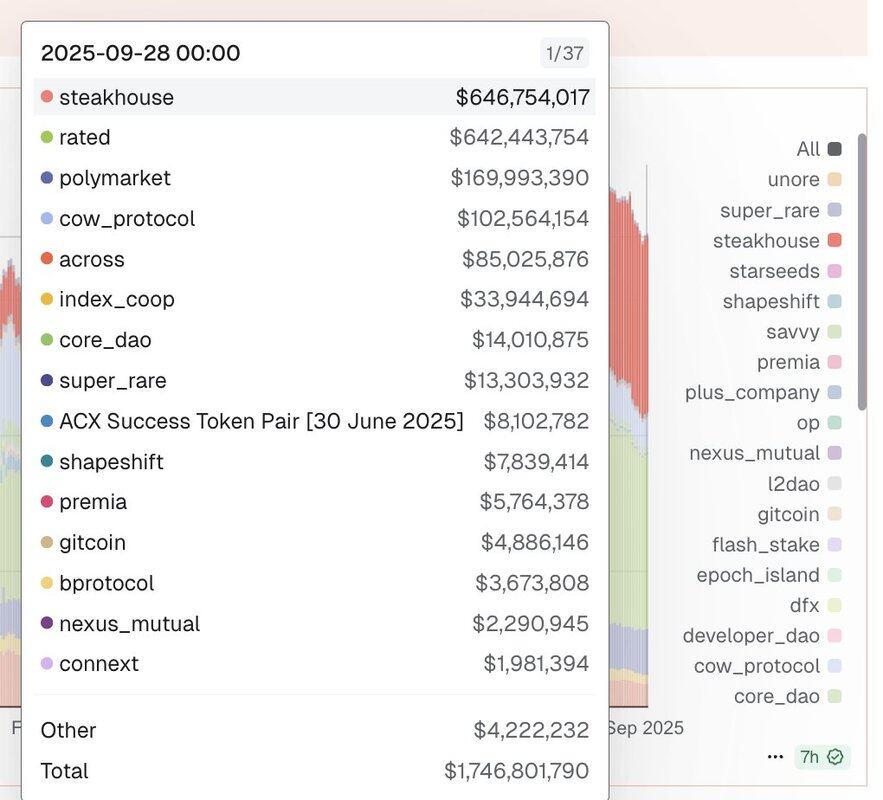The height and width of the screenshot is (800, 883).
Task: Toggle All series in legend
Action: click(819, 149)
